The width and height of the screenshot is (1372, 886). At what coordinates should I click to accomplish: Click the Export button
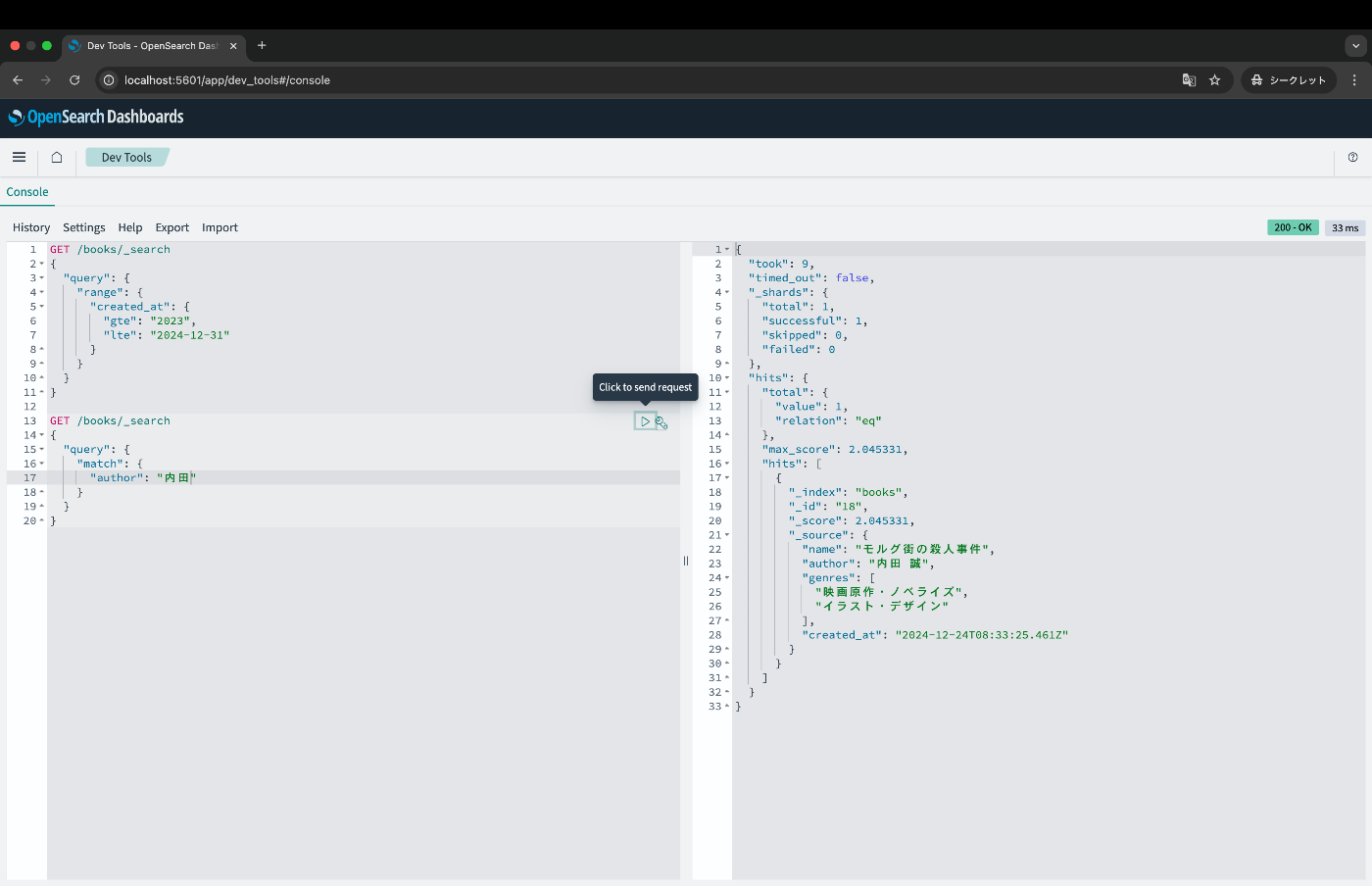click(172, 227)
